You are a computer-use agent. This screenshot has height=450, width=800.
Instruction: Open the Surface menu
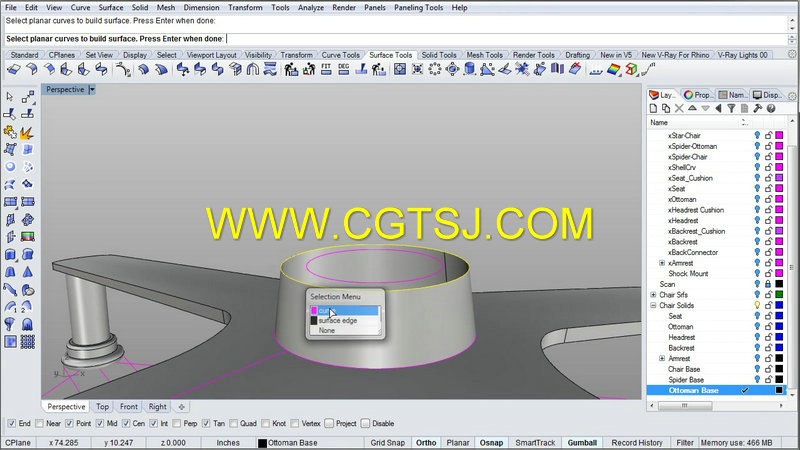[111, 8]
